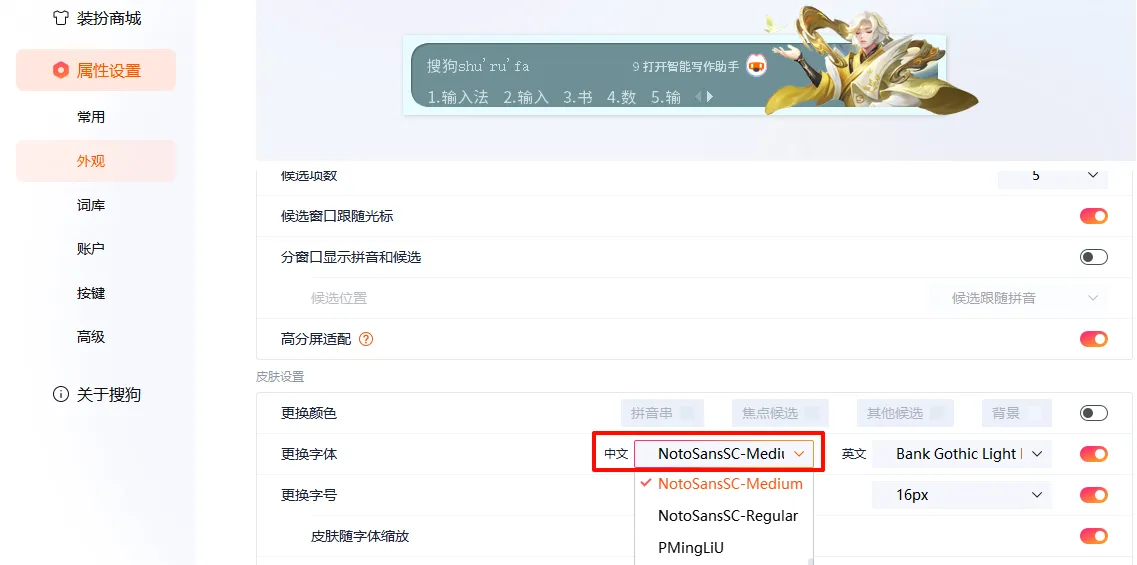Click the 属性设置 hexagon icon
1137x565 pixels.
[60, 70]
